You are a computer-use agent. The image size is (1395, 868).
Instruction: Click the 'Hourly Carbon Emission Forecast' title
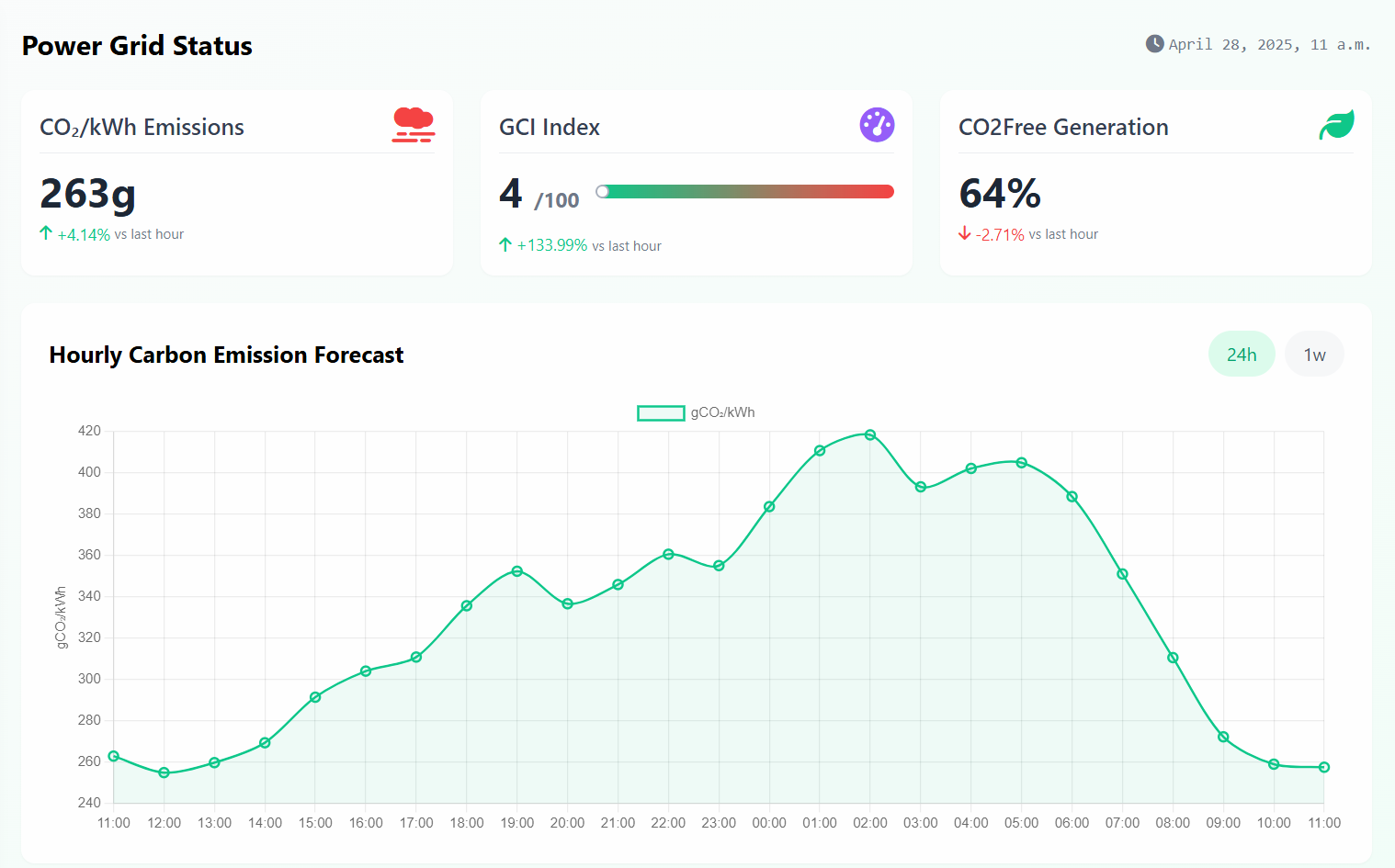pyautogui.click(x=226, y=355)
